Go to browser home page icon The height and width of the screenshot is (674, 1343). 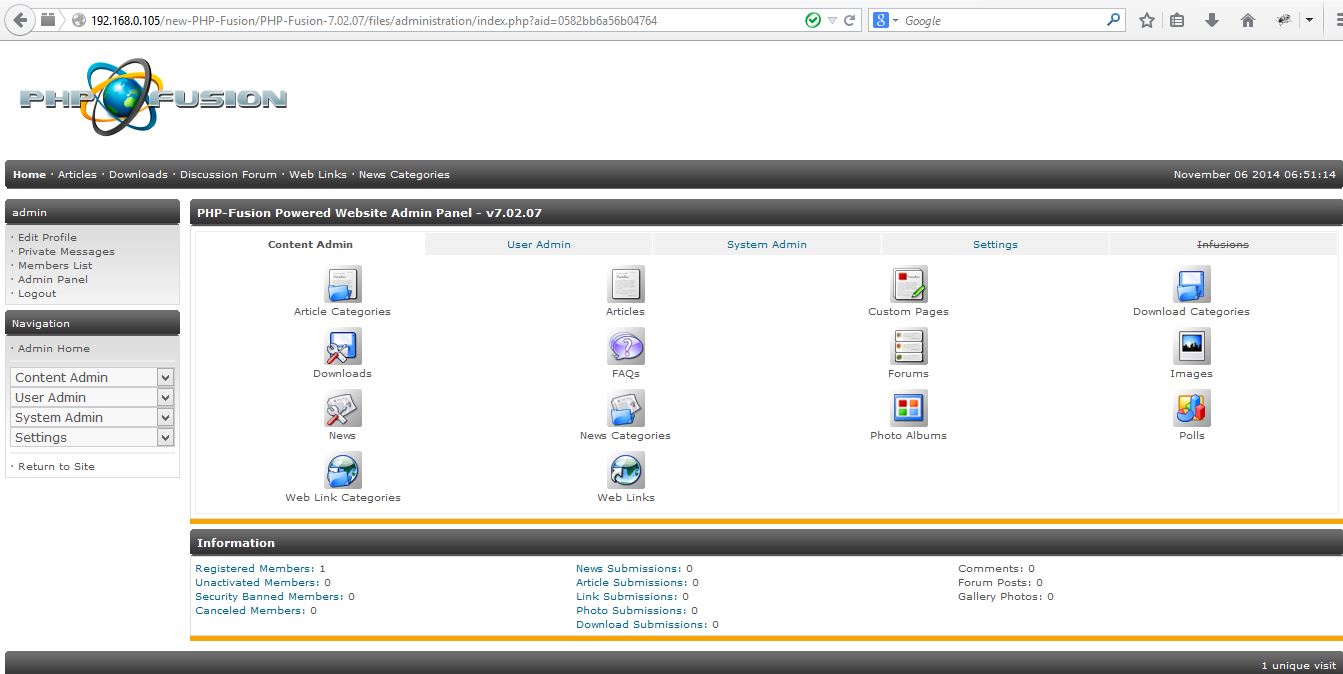[x=1247, y=20]
